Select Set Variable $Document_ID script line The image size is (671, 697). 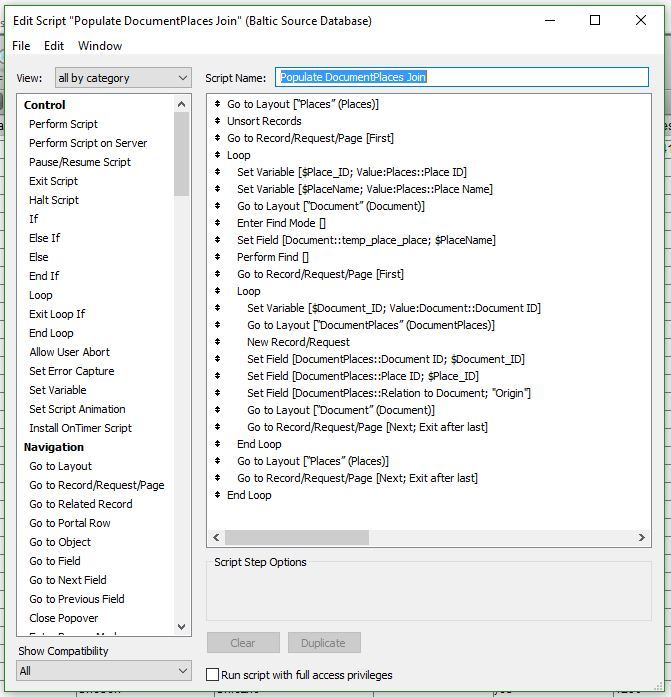pyautogui.click(x=394, y=308)
